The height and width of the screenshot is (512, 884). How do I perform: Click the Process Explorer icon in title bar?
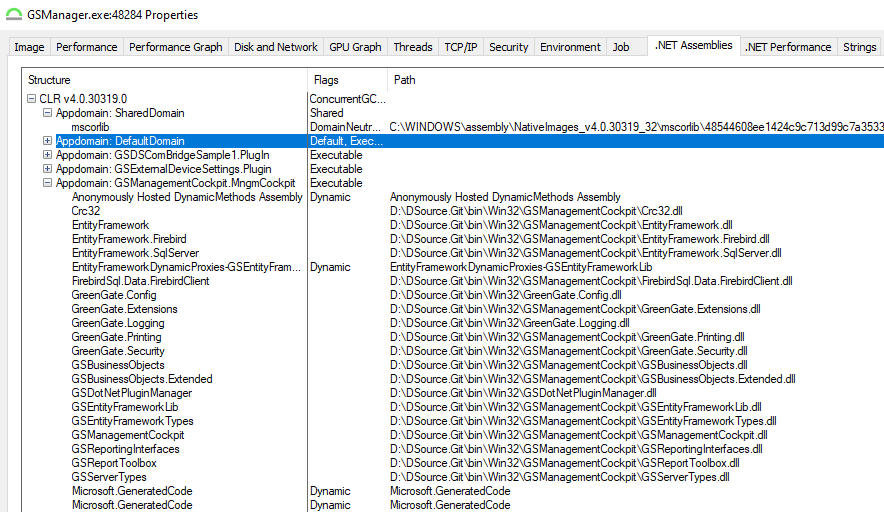(x=14, y=15)
